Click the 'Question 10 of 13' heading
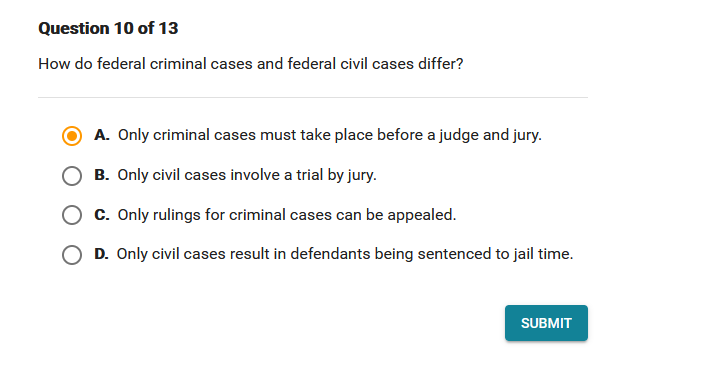This screenshot has width=725, height=388. point(108,28)
